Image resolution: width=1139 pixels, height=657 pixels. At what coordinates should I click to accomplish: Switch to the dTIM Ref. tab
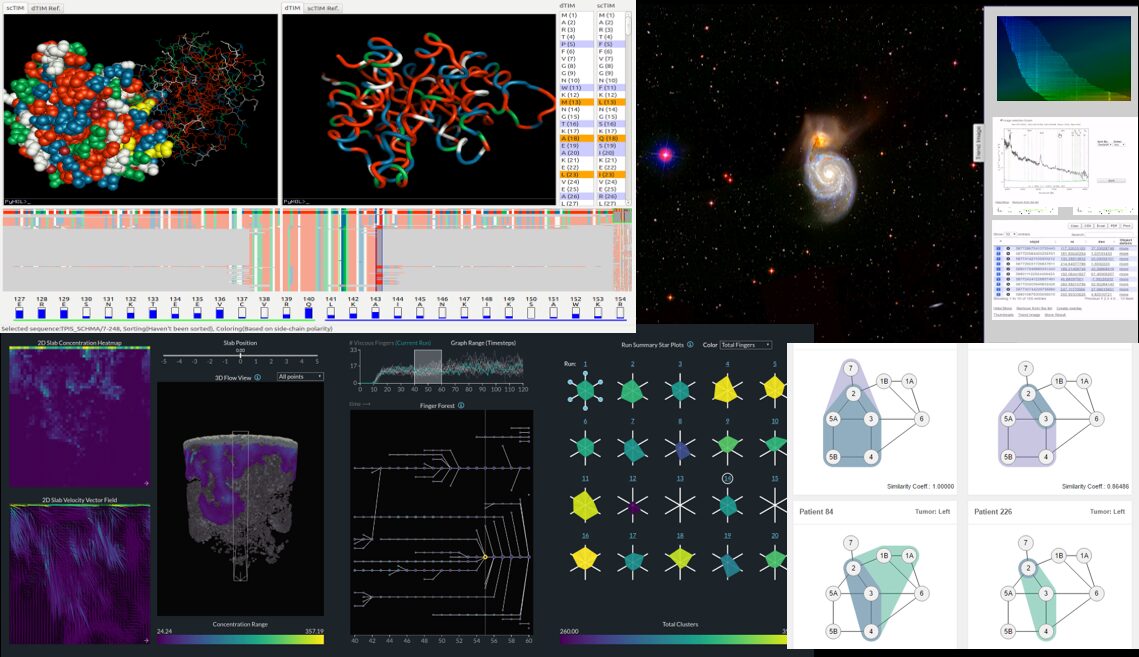pos(47,8)
